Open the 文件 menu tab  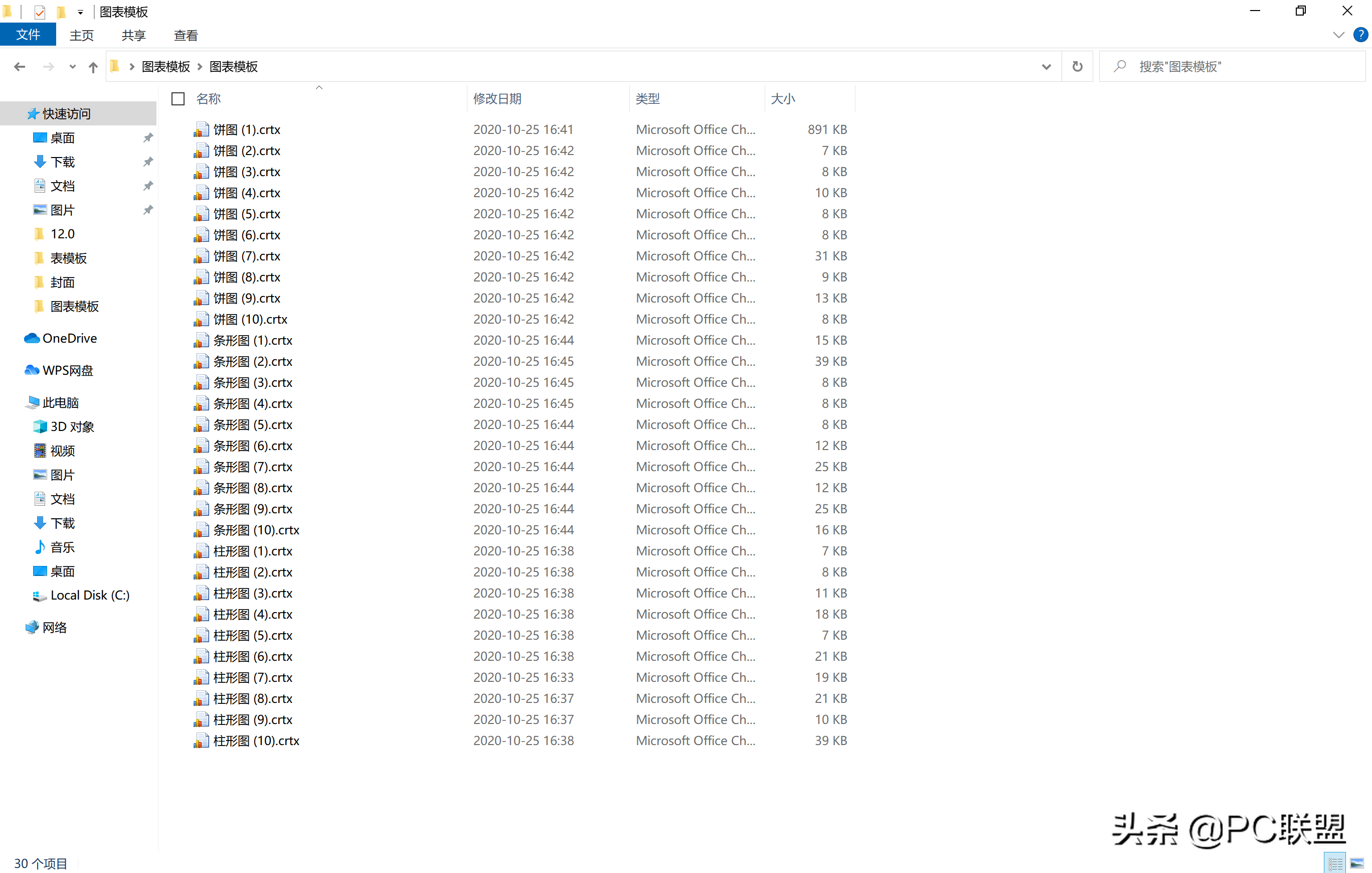[x=28, y=35]
